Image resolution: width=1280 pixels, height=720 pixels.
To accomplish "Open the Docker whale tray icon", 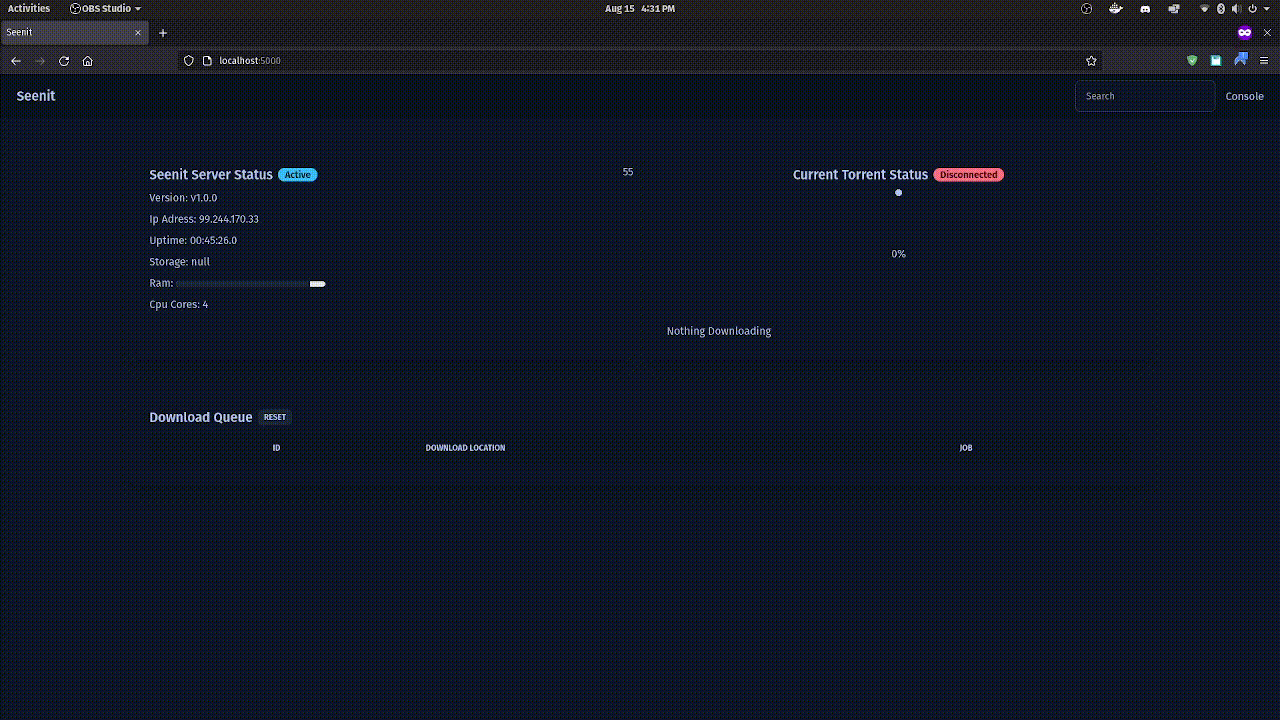I will pyautogui.click(x=1116, y=9).
